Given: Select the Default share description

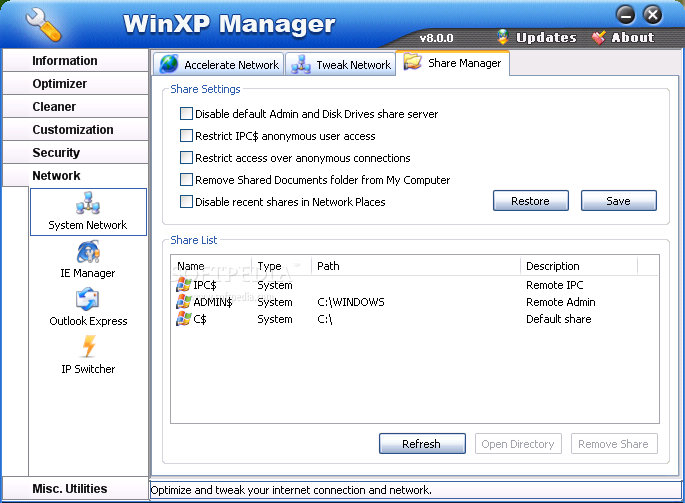Looking at the screenshot, I should [x=558, y=319].
